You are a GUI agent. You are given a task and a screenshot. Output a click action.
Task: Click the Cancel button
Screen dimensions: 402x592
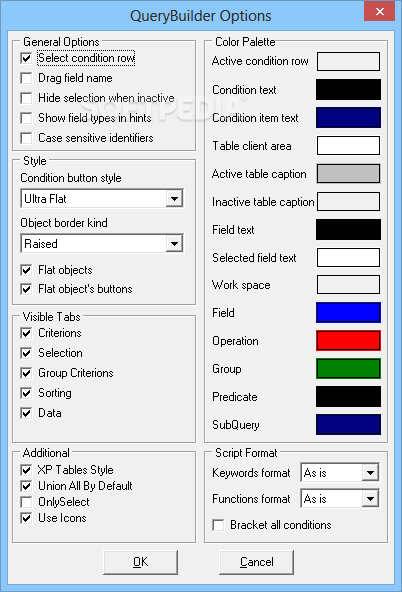click(257, 562)
